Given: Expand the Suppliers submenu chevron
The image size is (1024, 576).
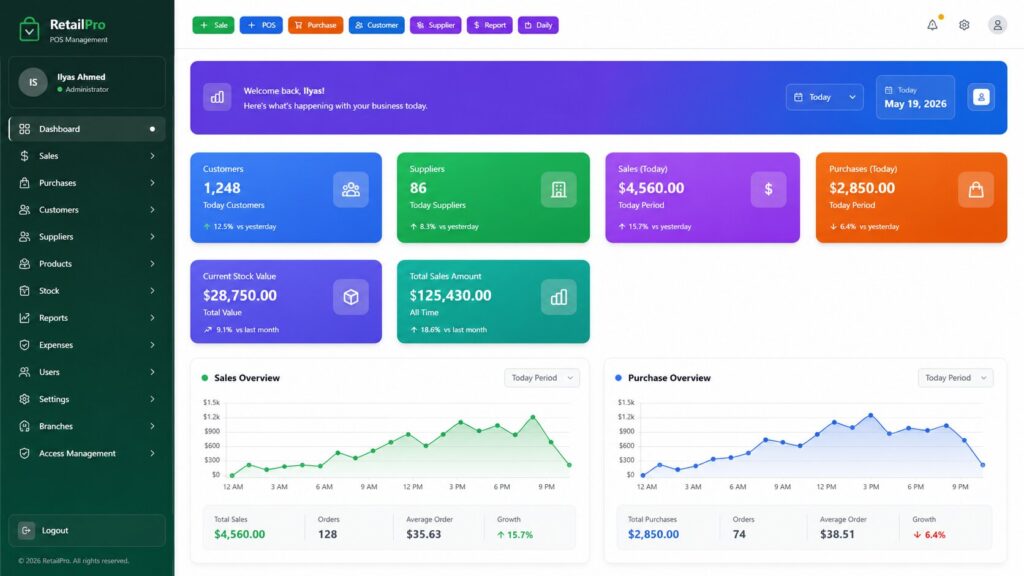Looking at the screenshot, I should [x=152, y=237].
